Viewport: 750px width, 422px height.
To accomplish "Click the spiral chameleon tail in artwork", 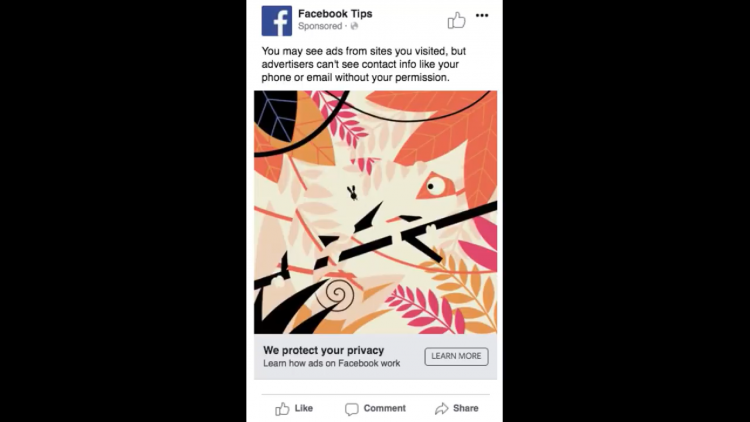I will pyautogui.click(x=337, y=293).
